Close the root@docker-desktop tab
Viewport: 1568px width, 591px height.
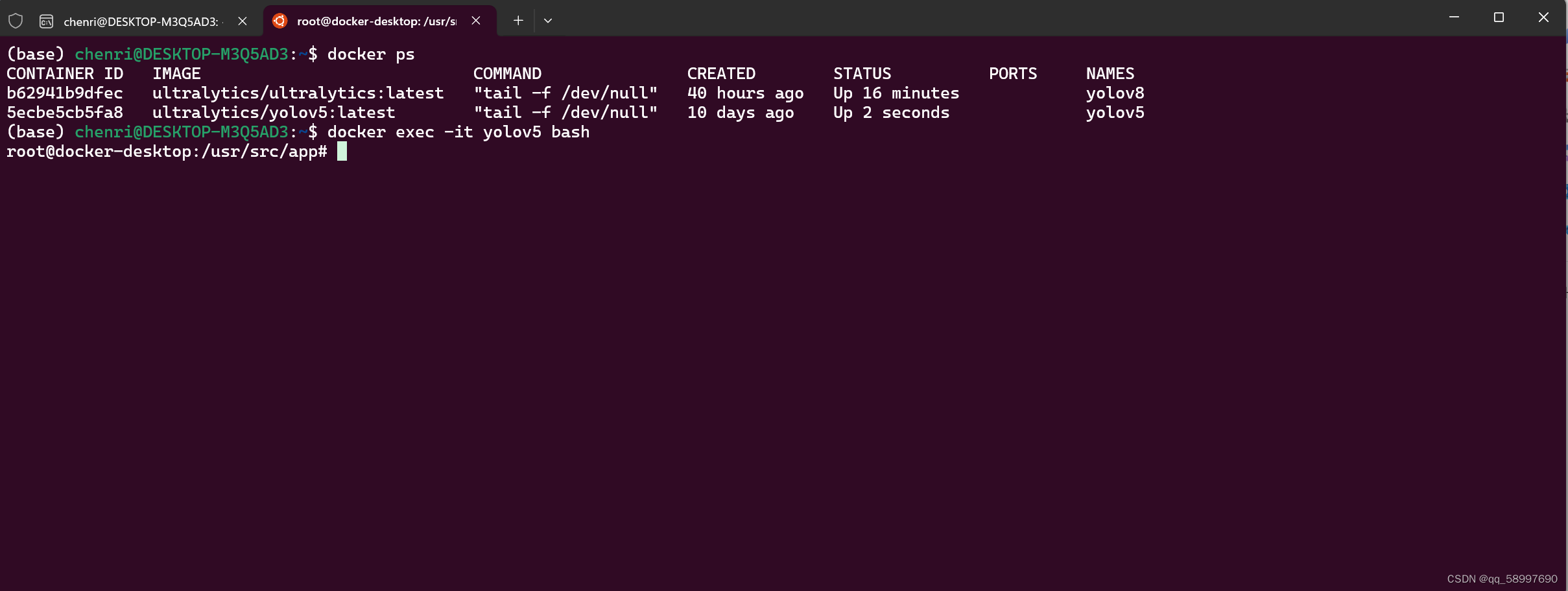tap(476, 21)
